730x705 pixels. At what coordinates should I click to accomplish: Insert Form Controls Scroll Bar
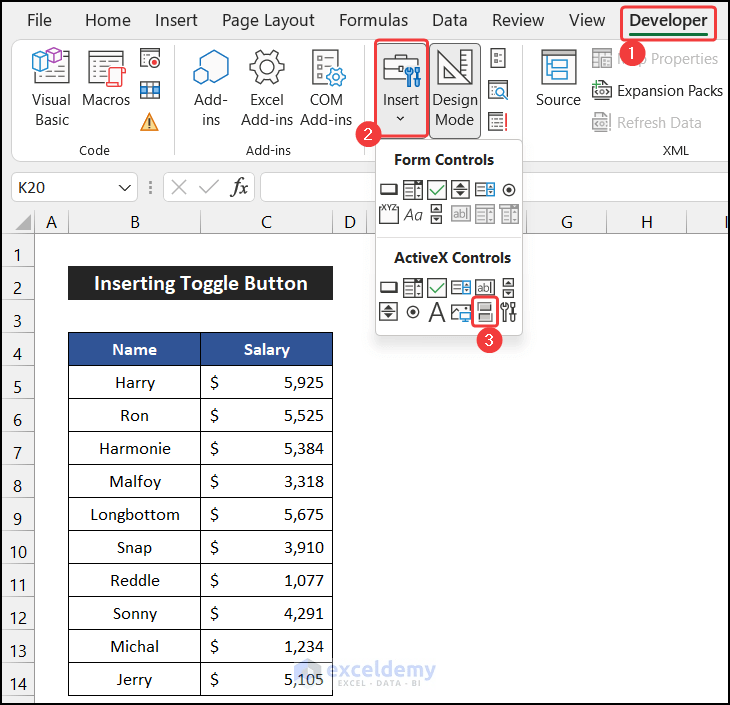(x=437, y=214)
